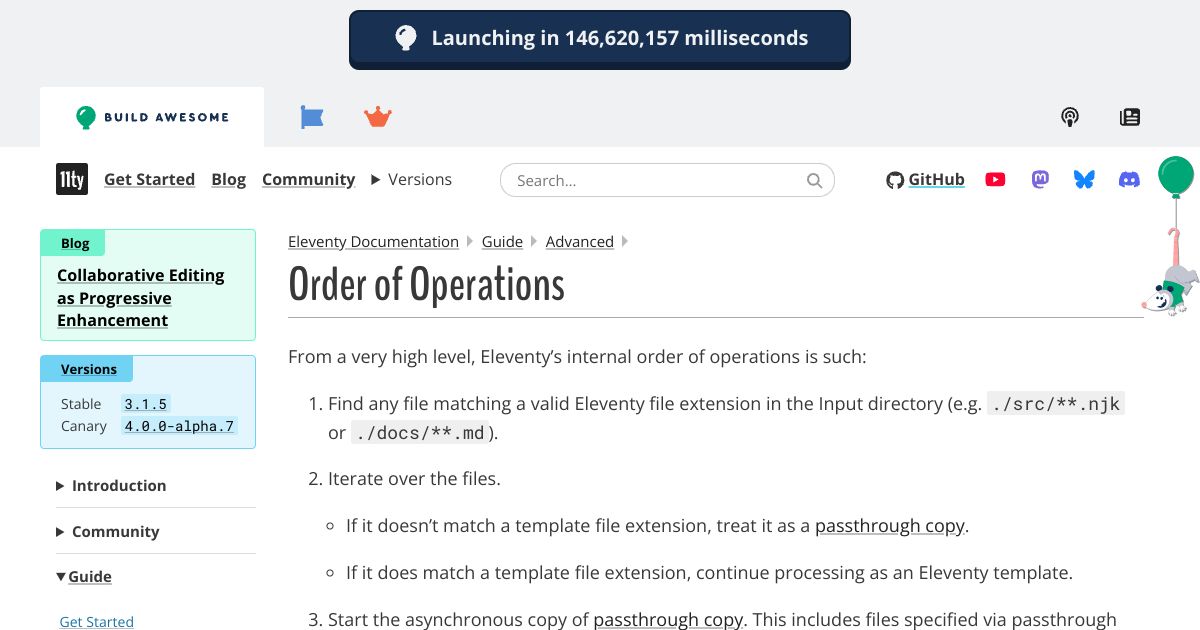Click the Launching countdown banner
This screenshot has height=630, width=1200.
point(600,40)
